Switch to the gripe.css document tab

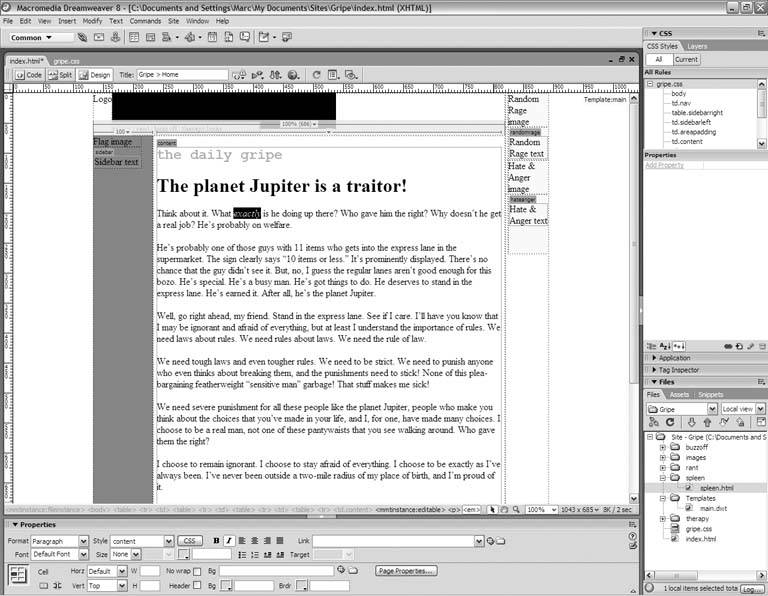(x=66, y=61)
